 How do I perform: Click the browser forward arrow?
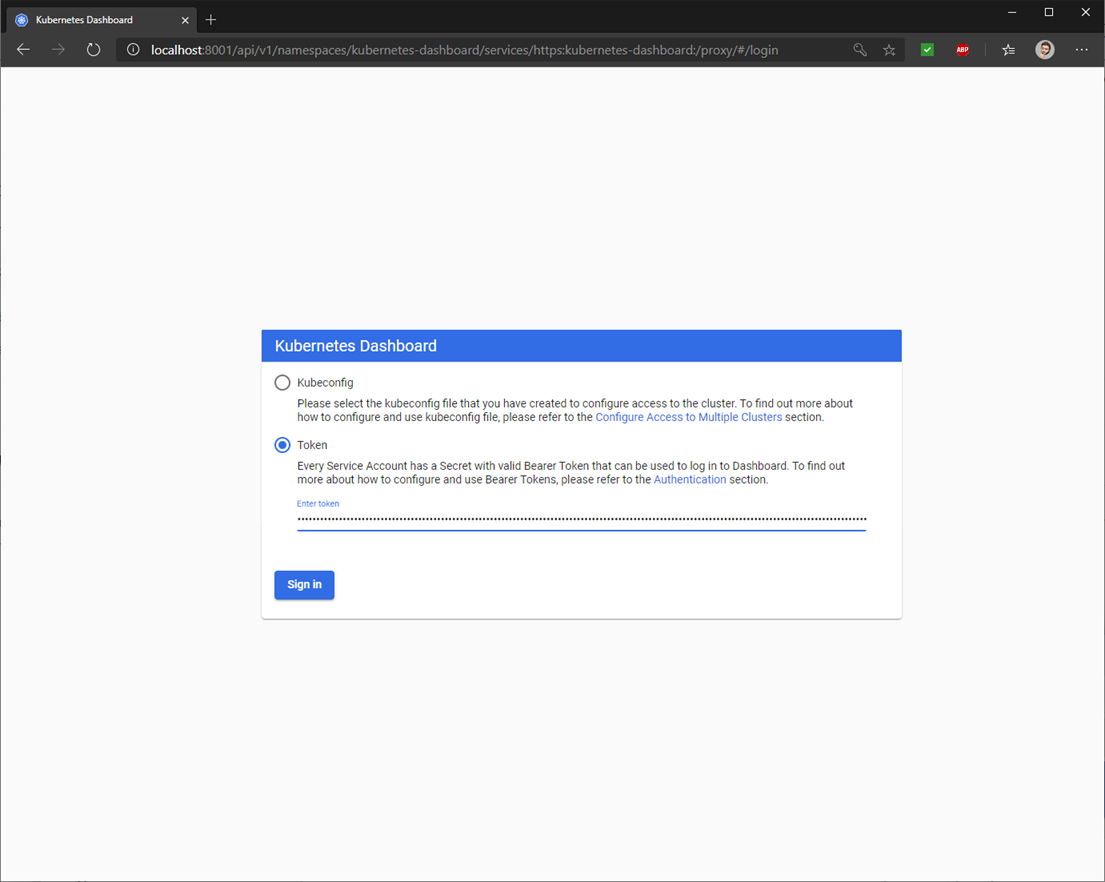point(58,49)
